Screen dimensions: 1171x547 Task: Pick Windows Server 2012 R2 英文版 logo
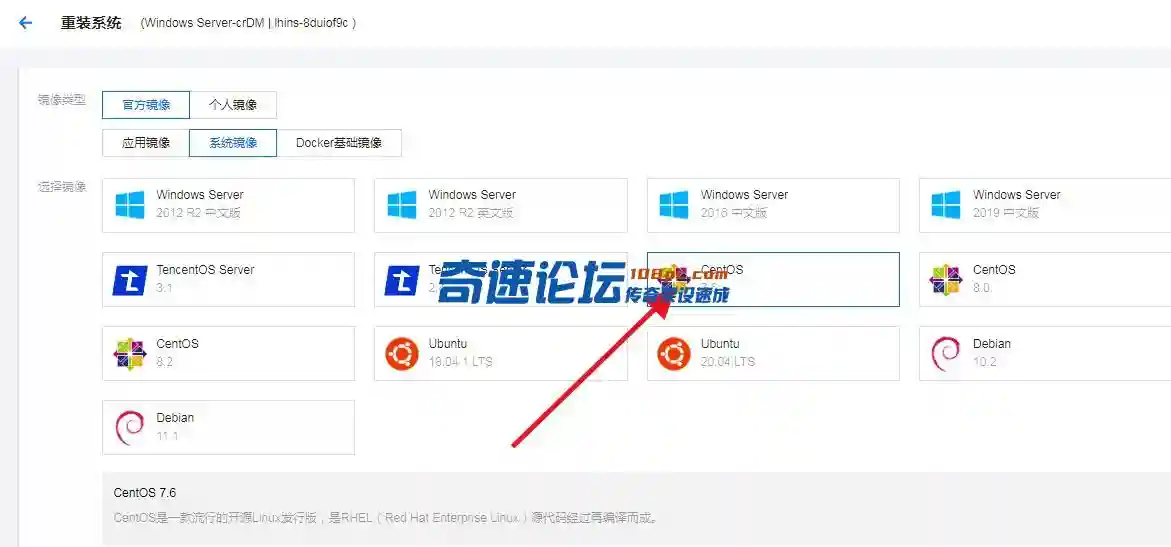(x=402, y=205)
